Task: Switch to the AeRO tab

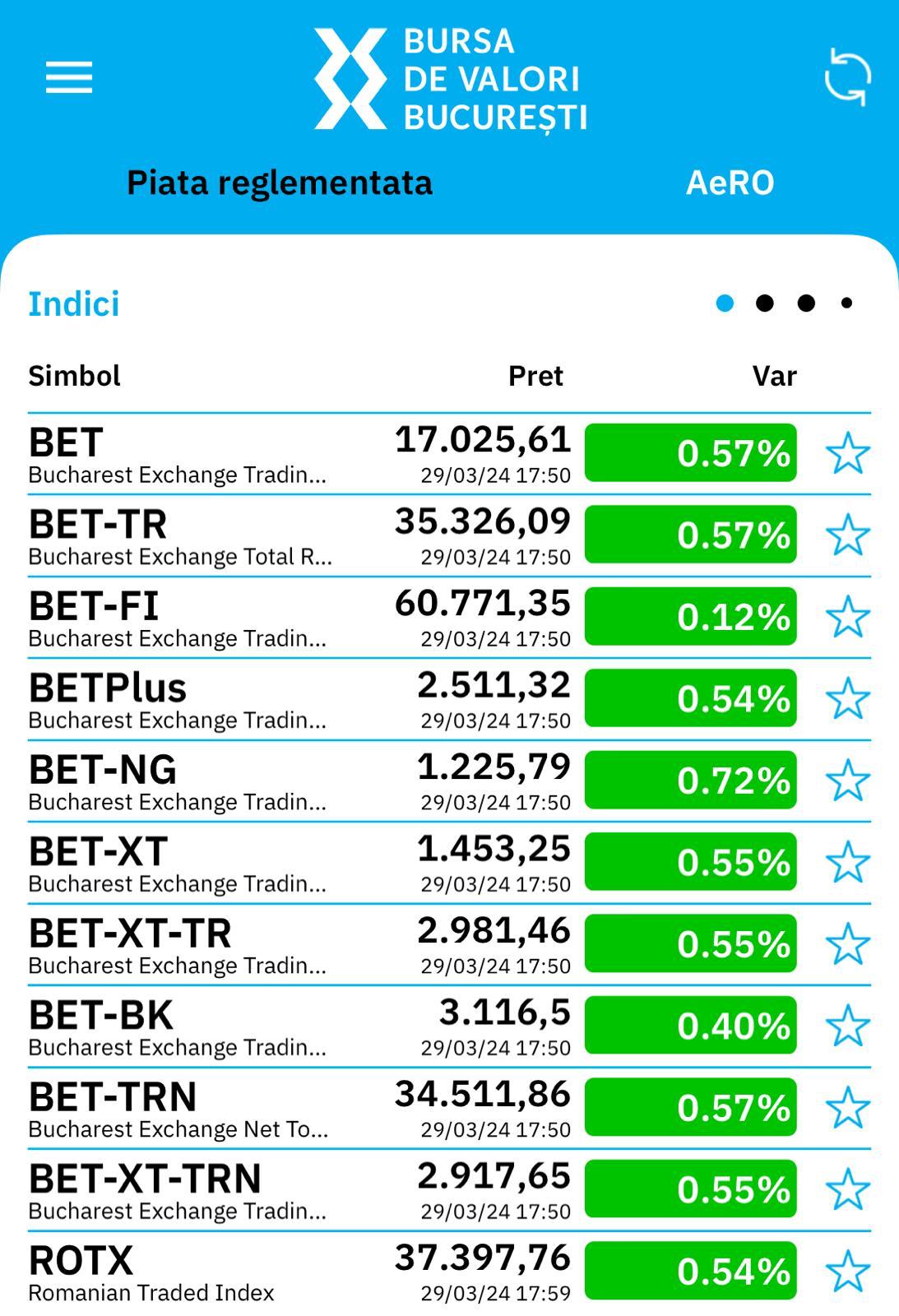Action: [x=730, y=183]
